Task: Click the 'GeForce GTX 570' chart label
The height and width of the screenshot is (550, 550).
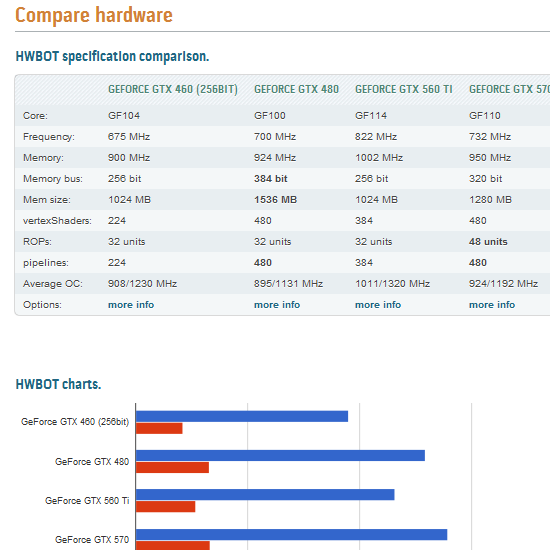Action: point(92,539)
